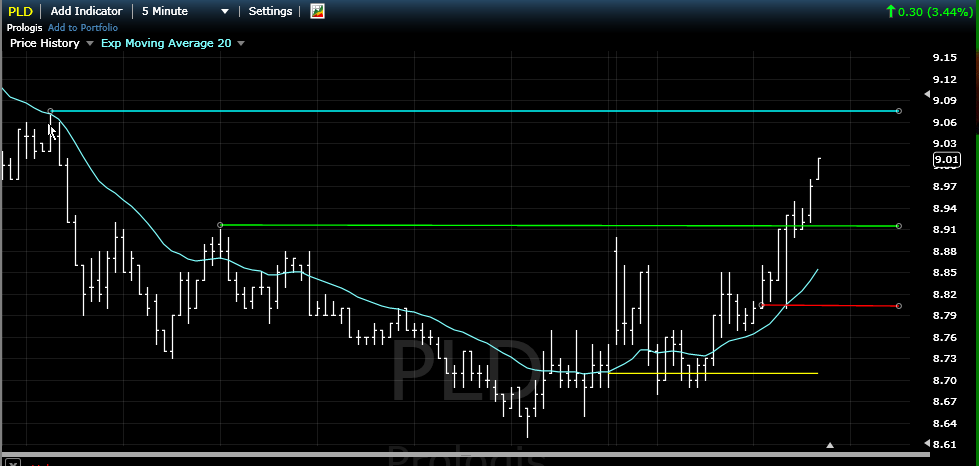Click the Add to Portfolio link
The width and height of the screenshot is (979, 466).
coord(82,27)
